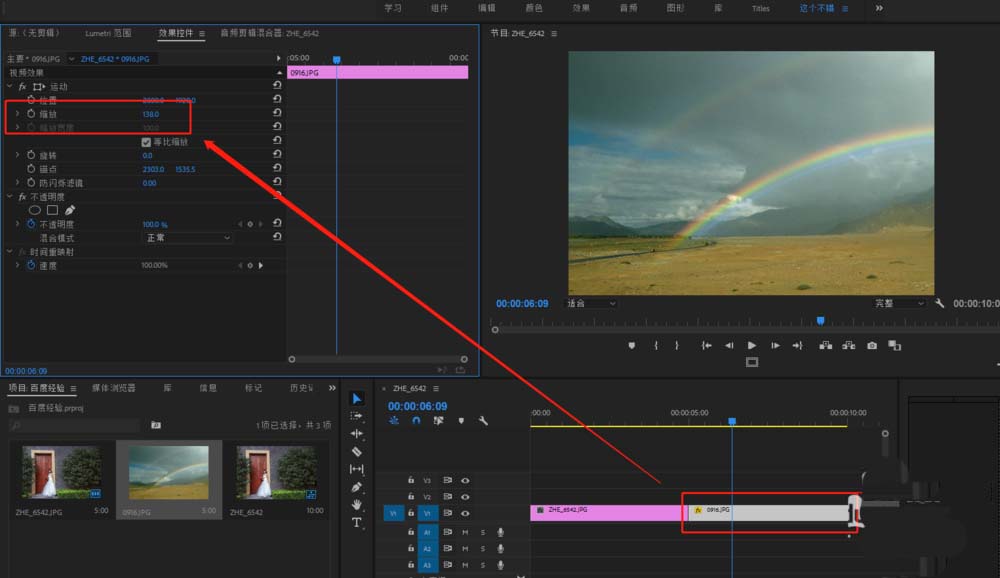Toggle the timeline snap magnet icon
1000x578 pixels.
tap(416, 421)
